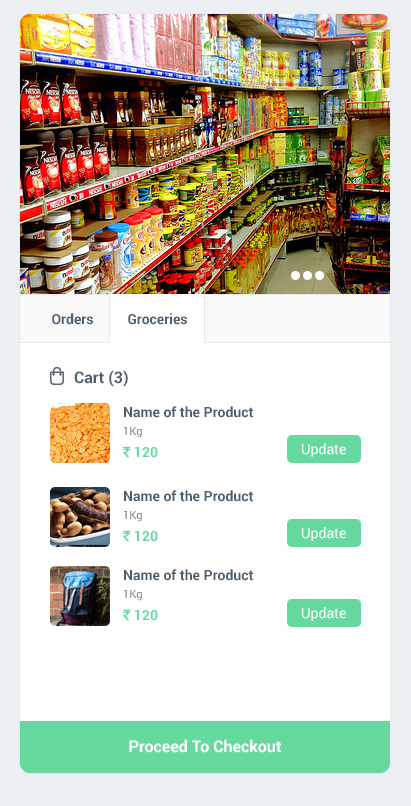
Task: Select the middle carousel dot indicator
Action: [x=307, y=276]
